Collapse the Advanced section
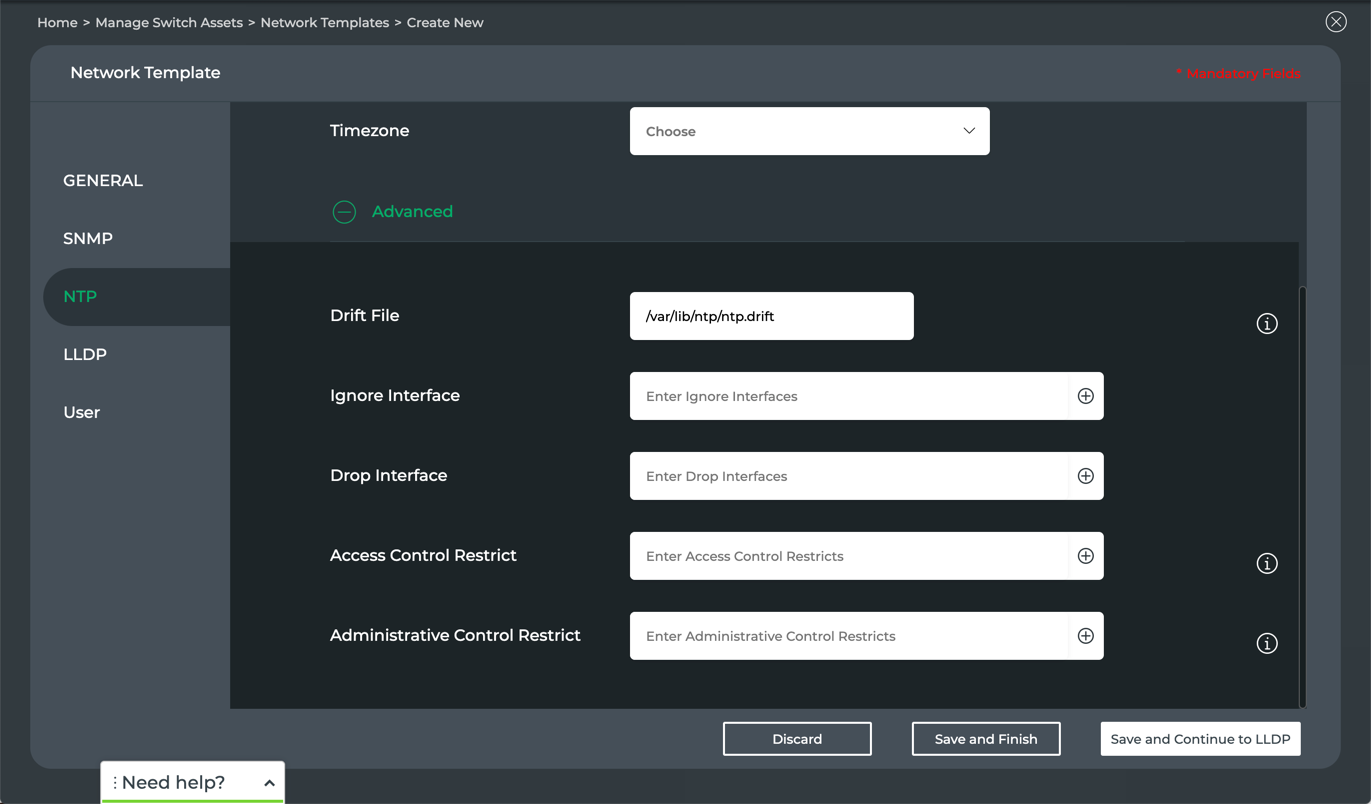The image size is (1371, 804). click(x=344, y=212)
